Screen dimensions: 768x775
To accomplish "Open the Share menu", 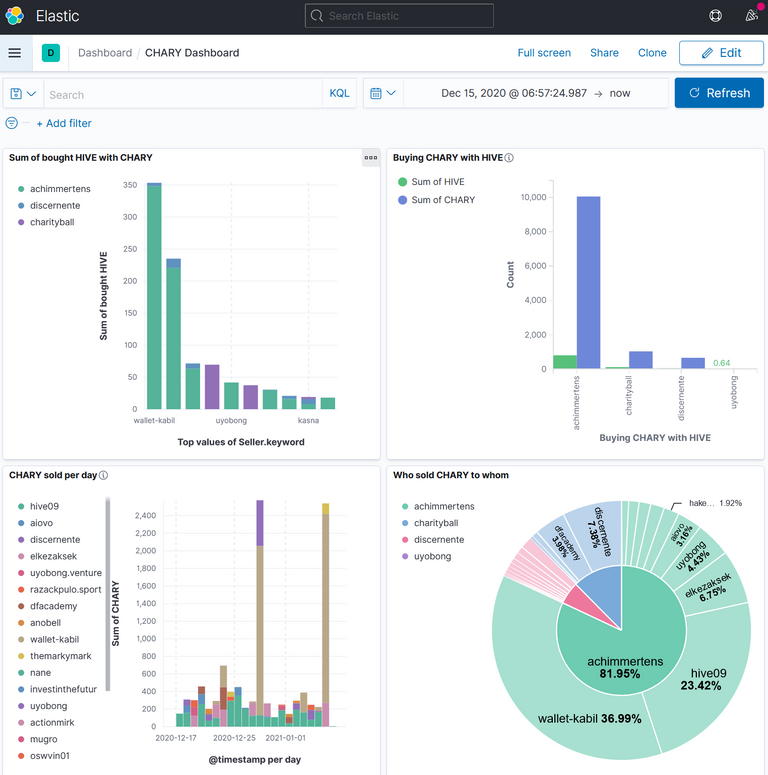I will point(604,53).
